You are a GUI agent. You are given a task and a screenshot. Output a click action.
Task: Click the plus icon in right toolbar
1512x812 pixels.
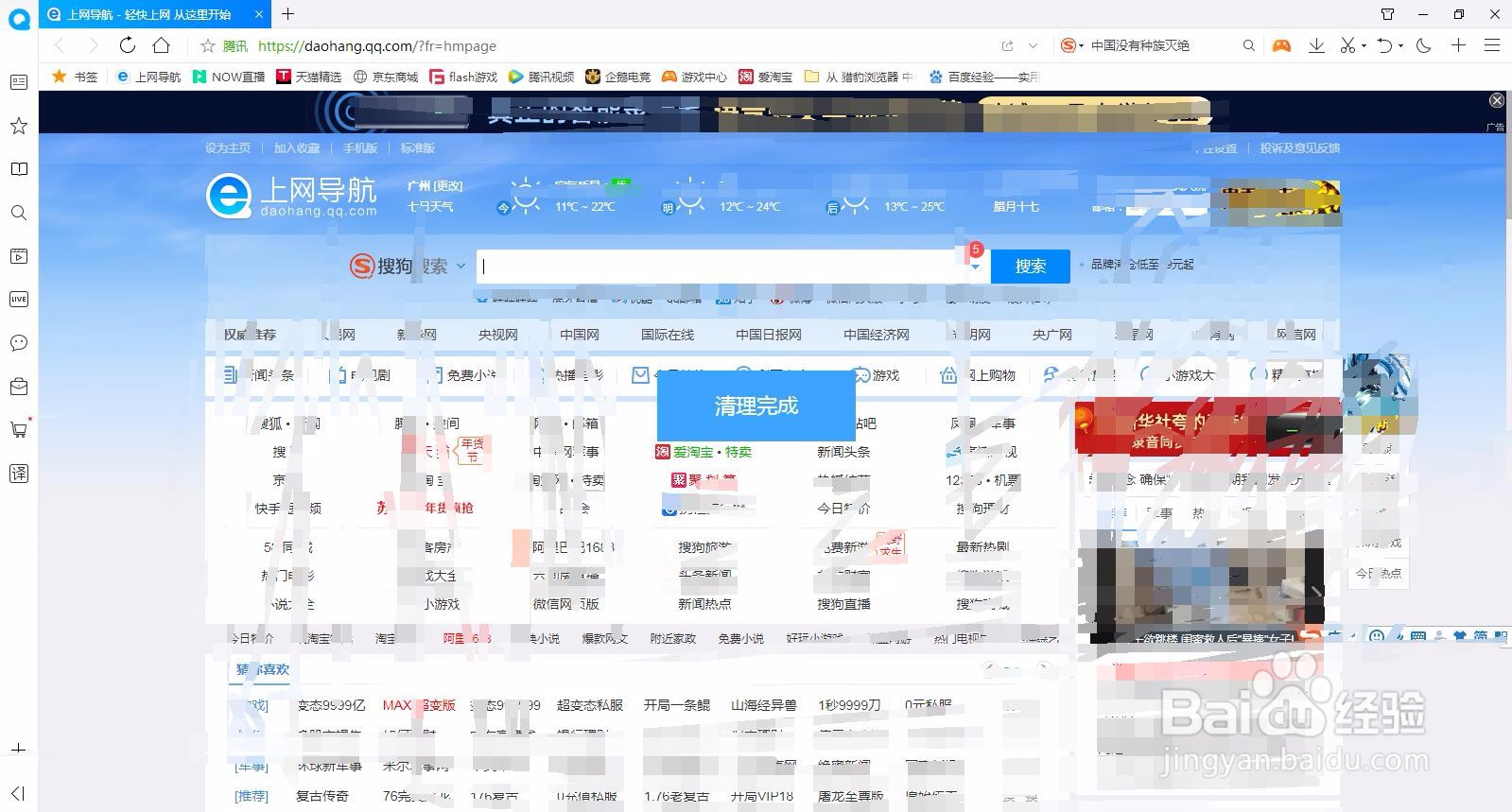click(x=1459, y=45)
